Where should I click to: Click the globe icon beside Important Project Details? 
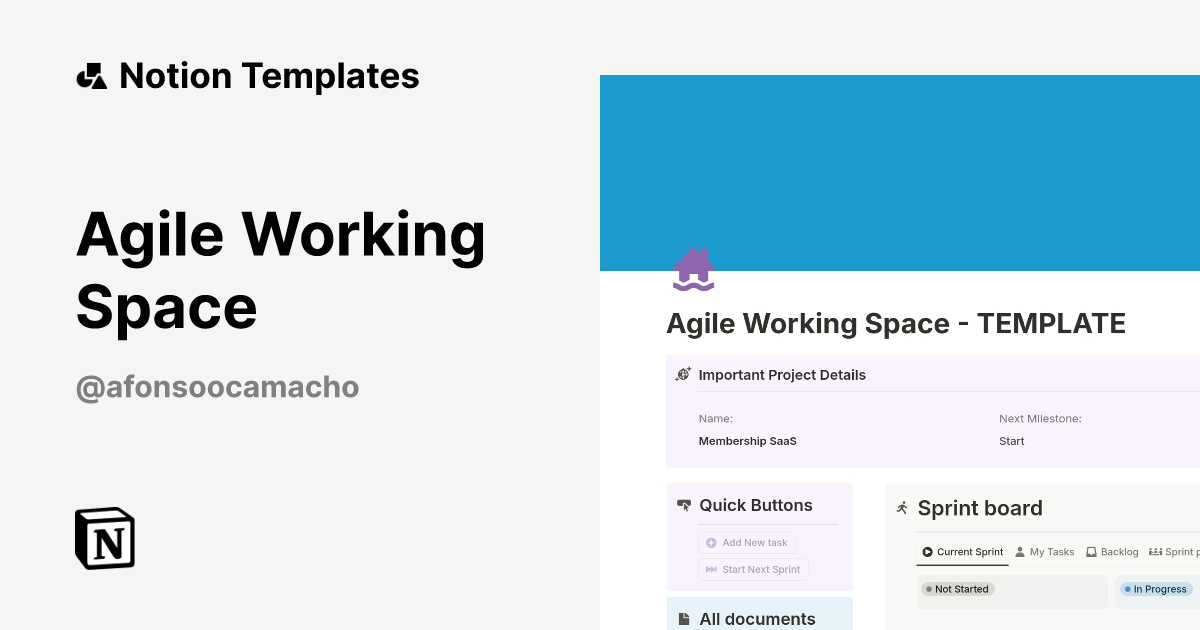[683, 373]
